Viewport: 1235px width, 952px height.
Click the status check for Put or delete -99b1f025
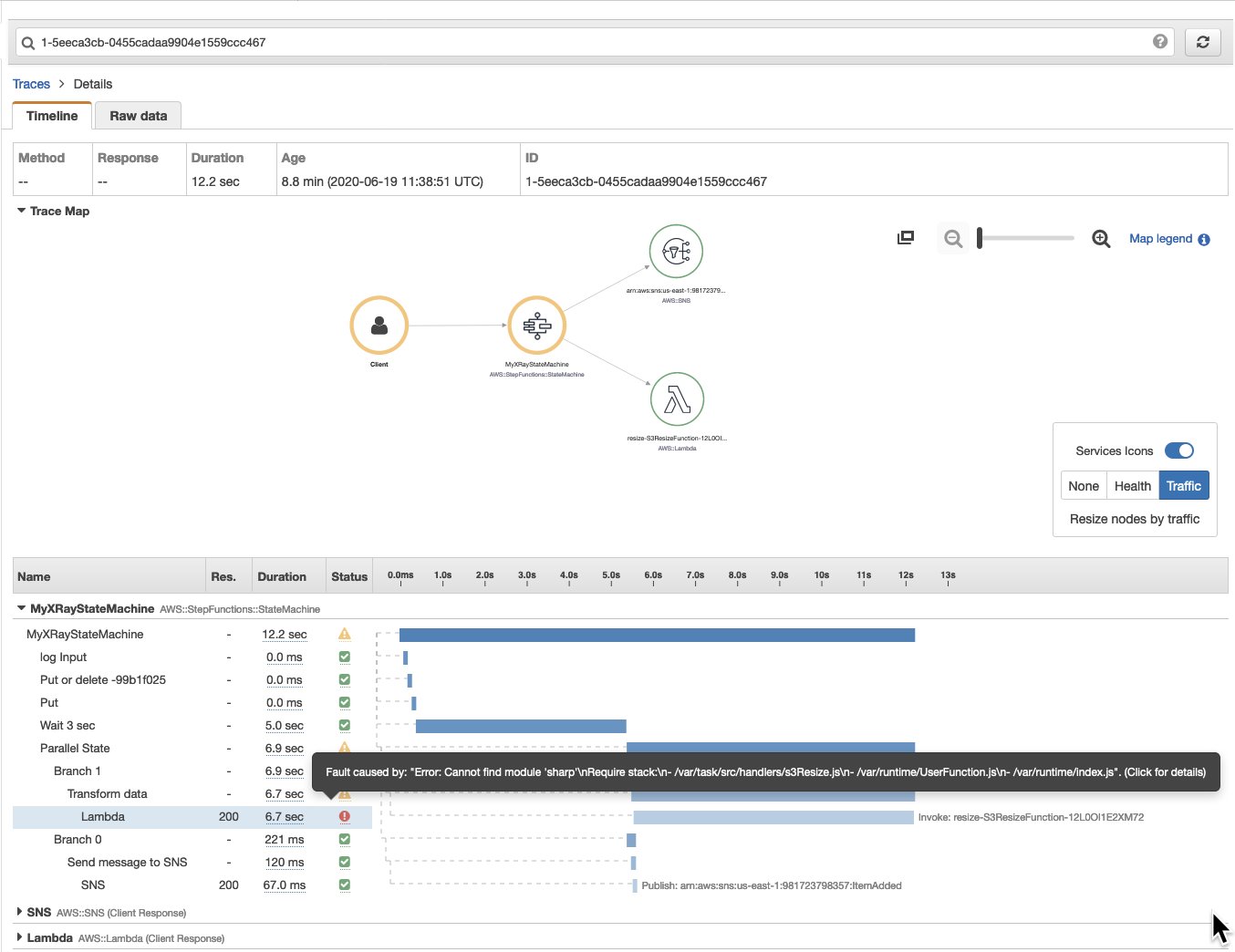tap(345, 679)
